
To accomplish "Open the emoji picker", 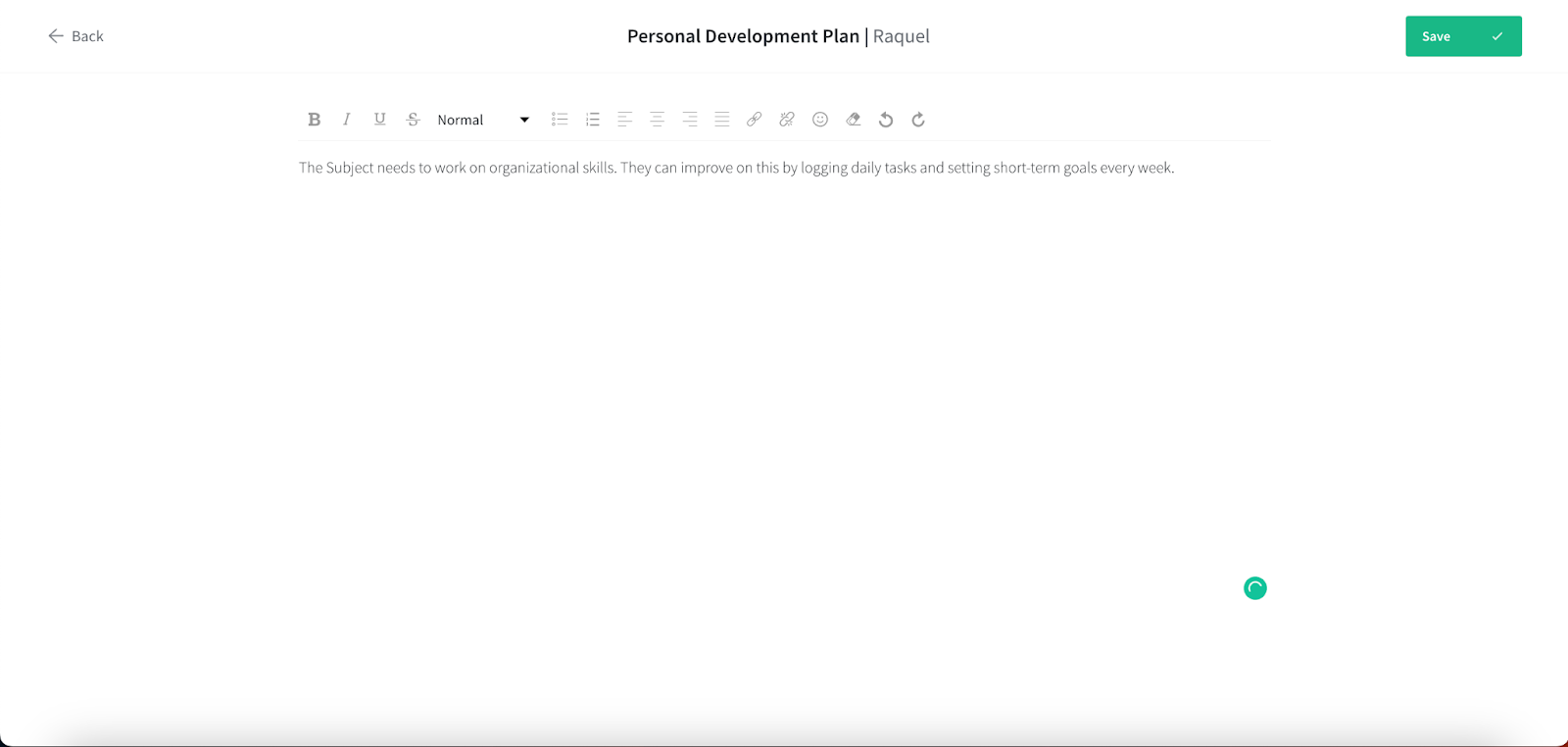I will coord(820,120).
